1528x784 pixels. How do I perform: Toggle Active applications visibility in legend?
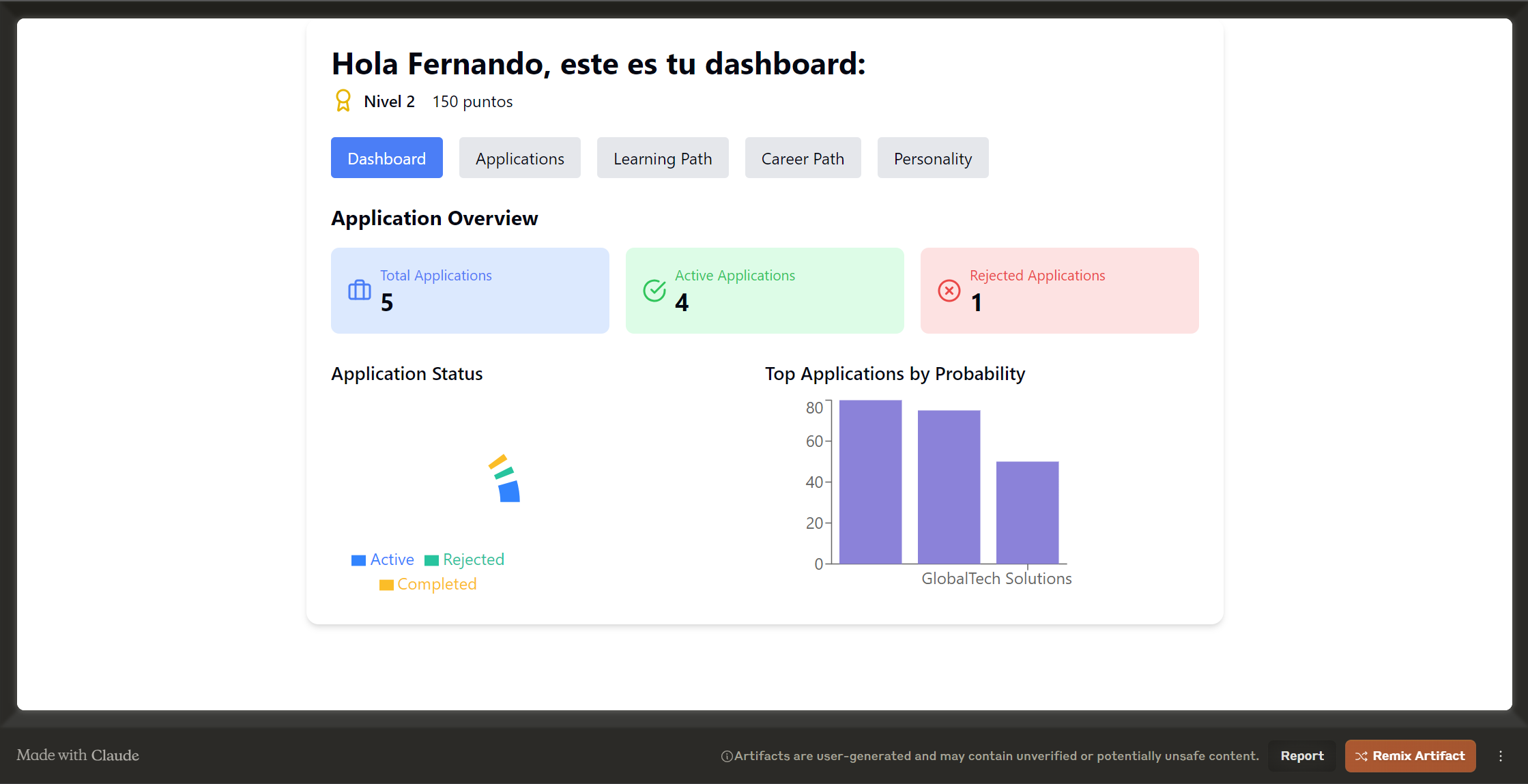click(x=384, y=559)
